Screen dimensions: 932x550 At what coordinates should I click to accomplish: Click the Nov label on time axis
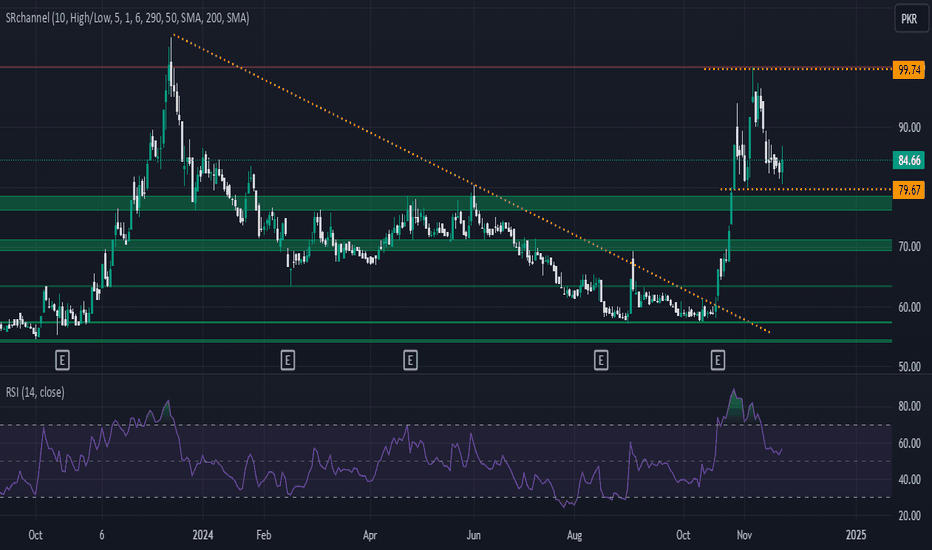pos(744,535)
